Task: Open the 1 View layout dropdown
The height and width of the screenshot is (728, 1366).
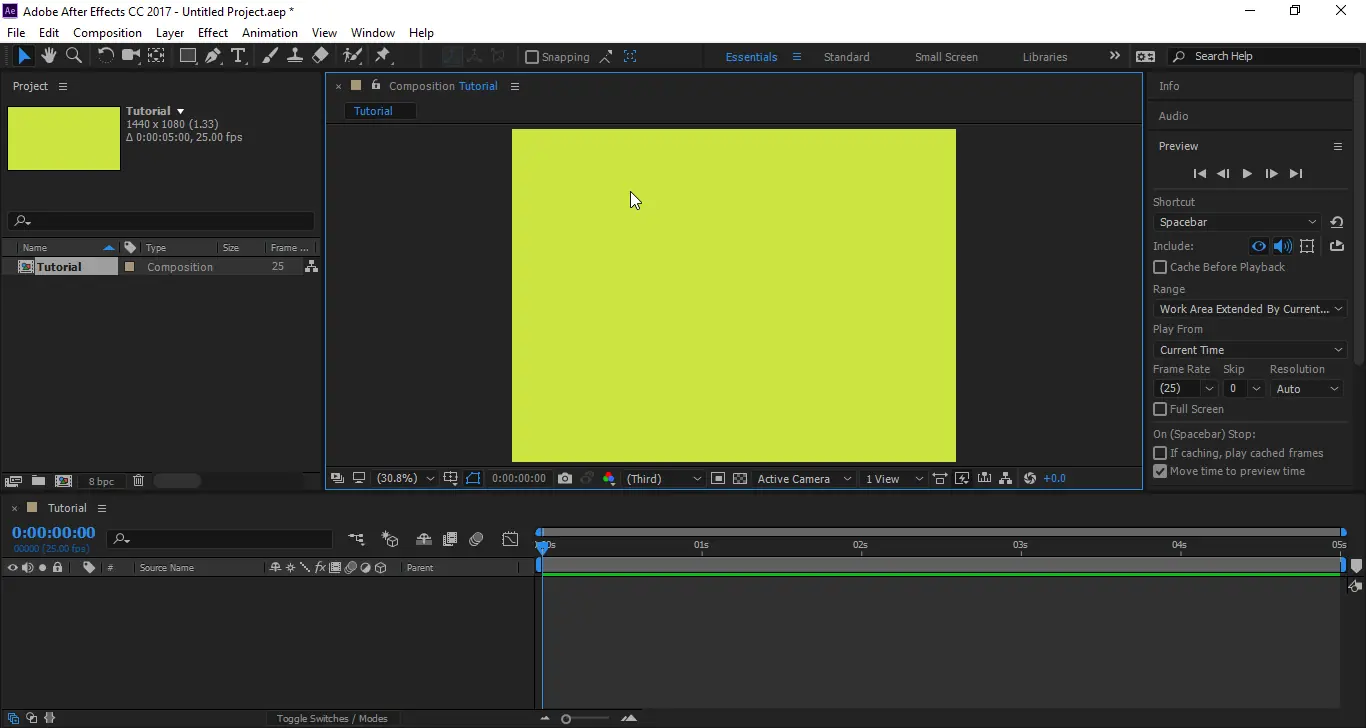Action: point(894,479)
